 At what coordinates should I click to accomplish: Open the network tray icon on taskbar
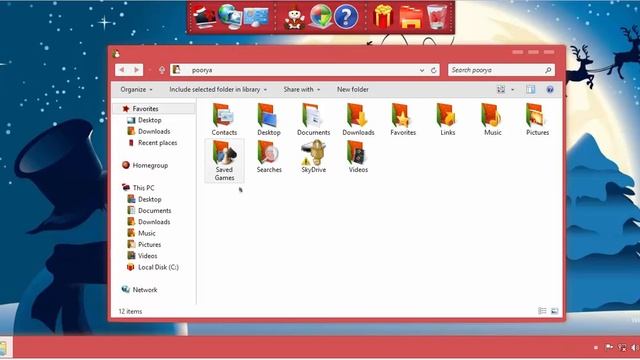pyautogui.click(x=622, y=347)
